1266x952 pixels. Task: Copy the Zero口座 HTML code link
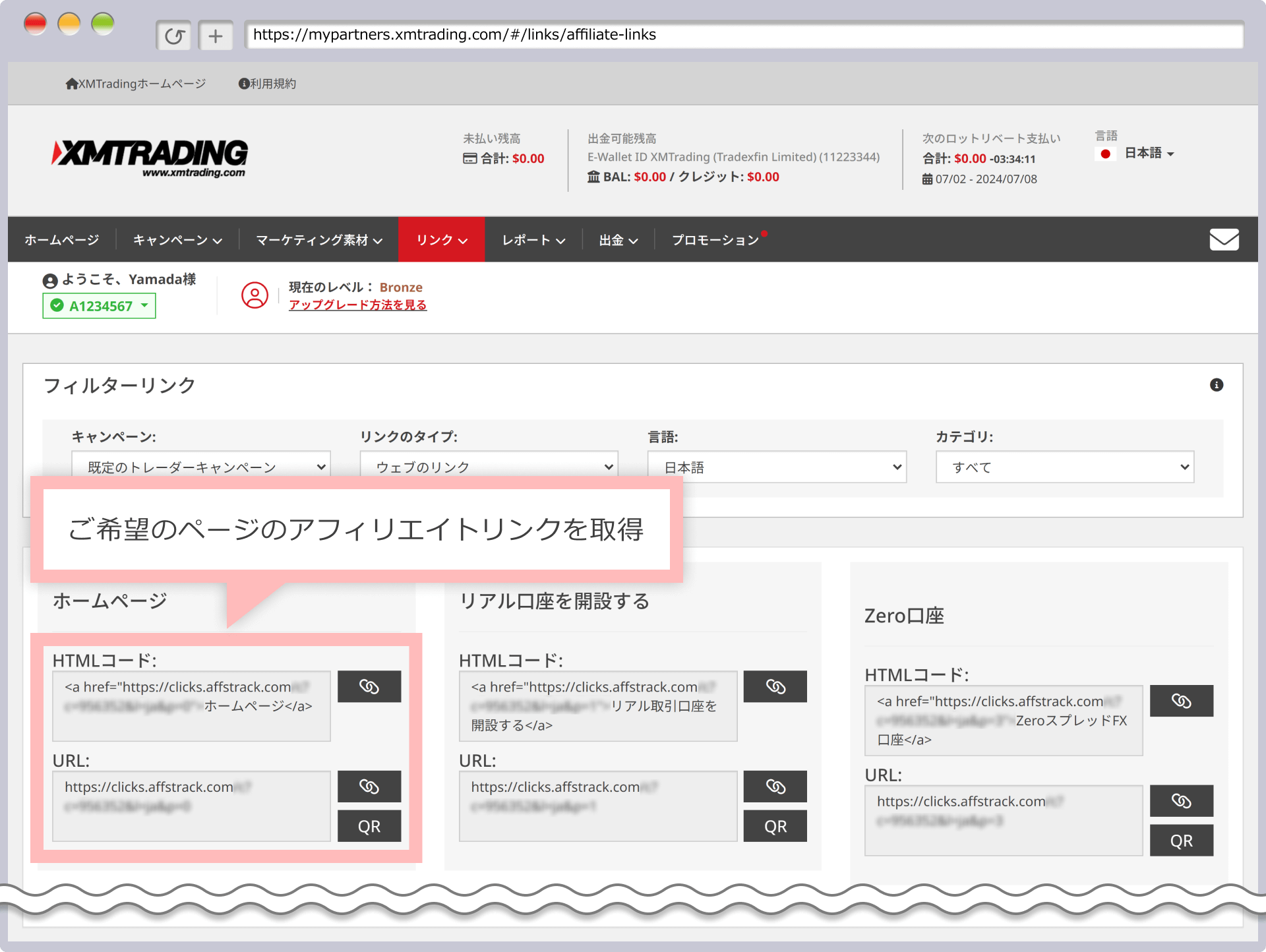point(1182,701)
